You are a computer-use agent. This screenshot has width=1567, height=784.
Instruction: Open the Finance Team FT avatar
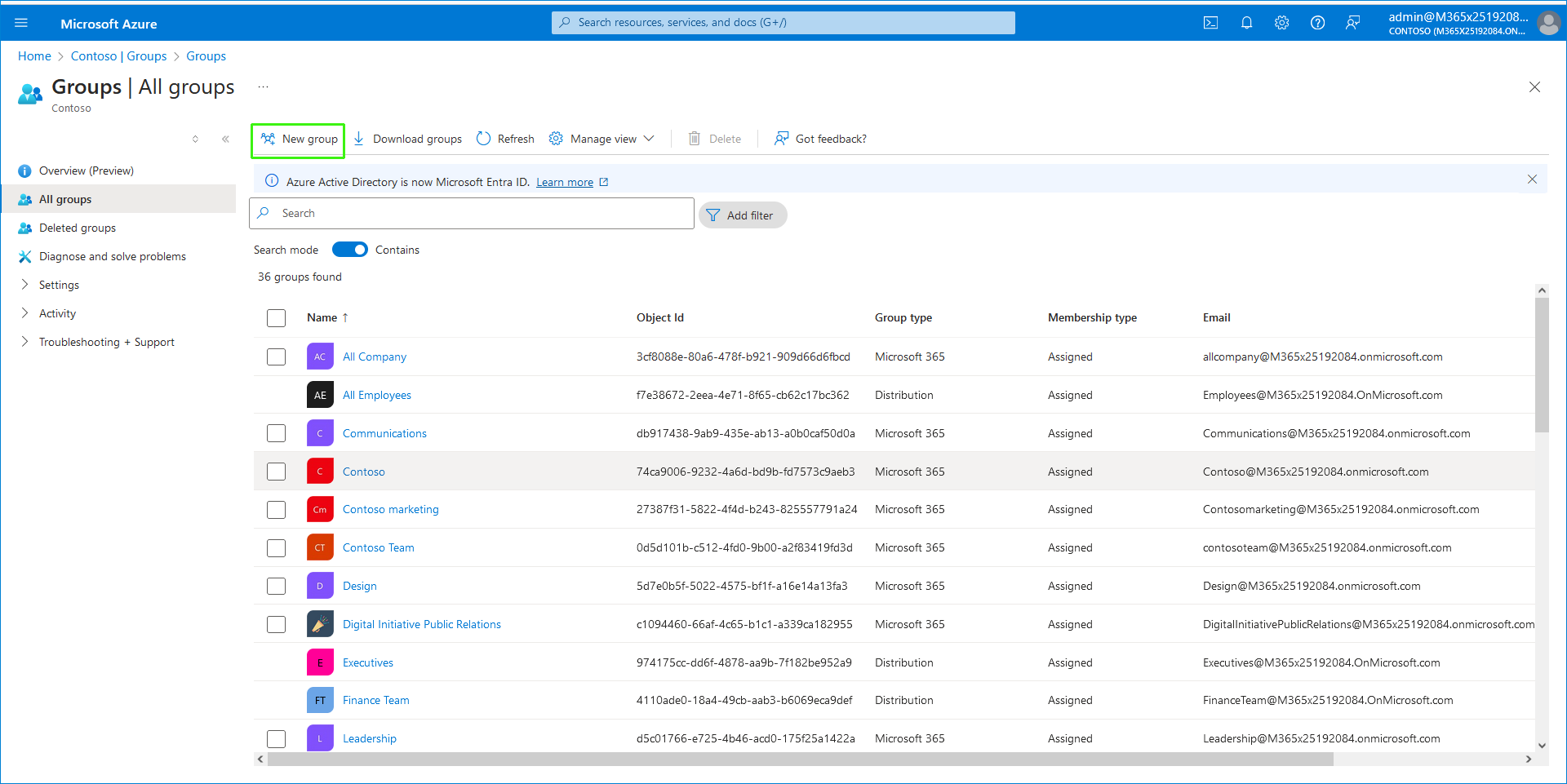320,700
